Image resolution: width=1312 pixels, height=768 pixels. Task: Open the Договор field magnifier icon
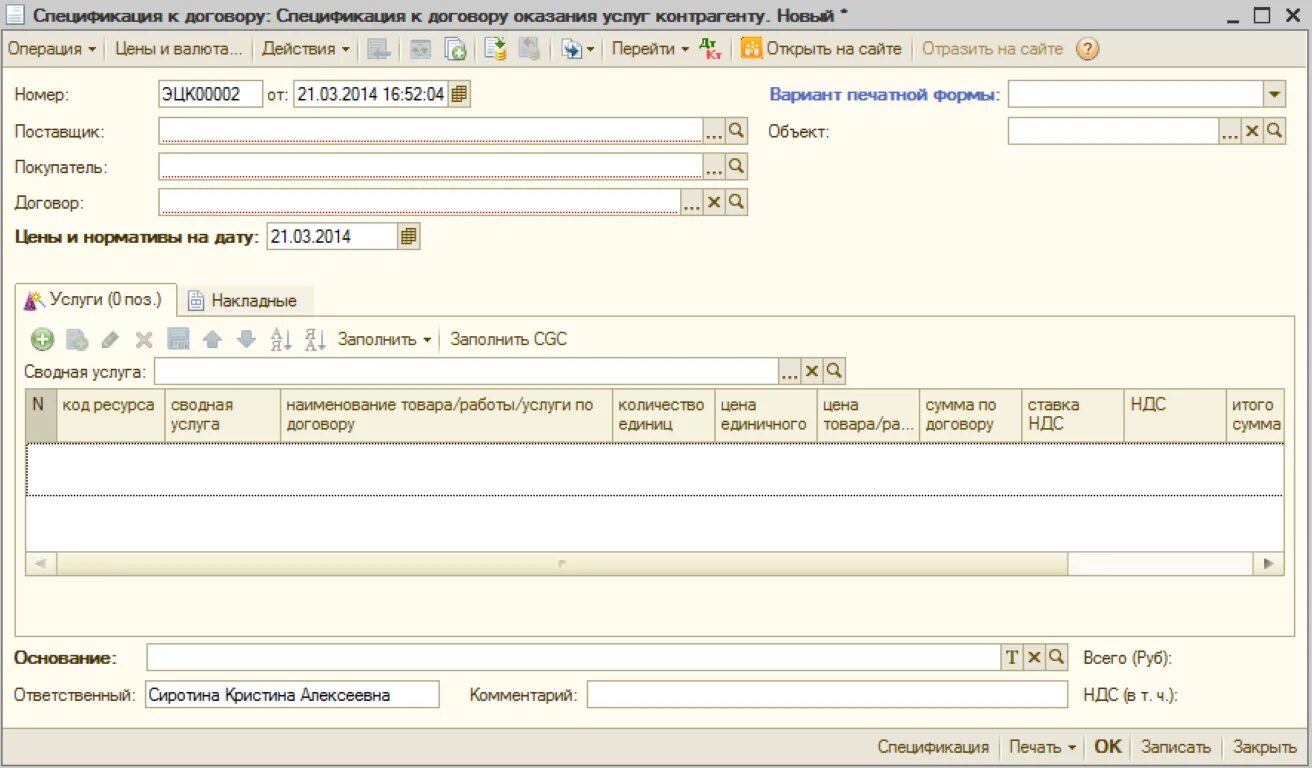[x=736, y=202]
